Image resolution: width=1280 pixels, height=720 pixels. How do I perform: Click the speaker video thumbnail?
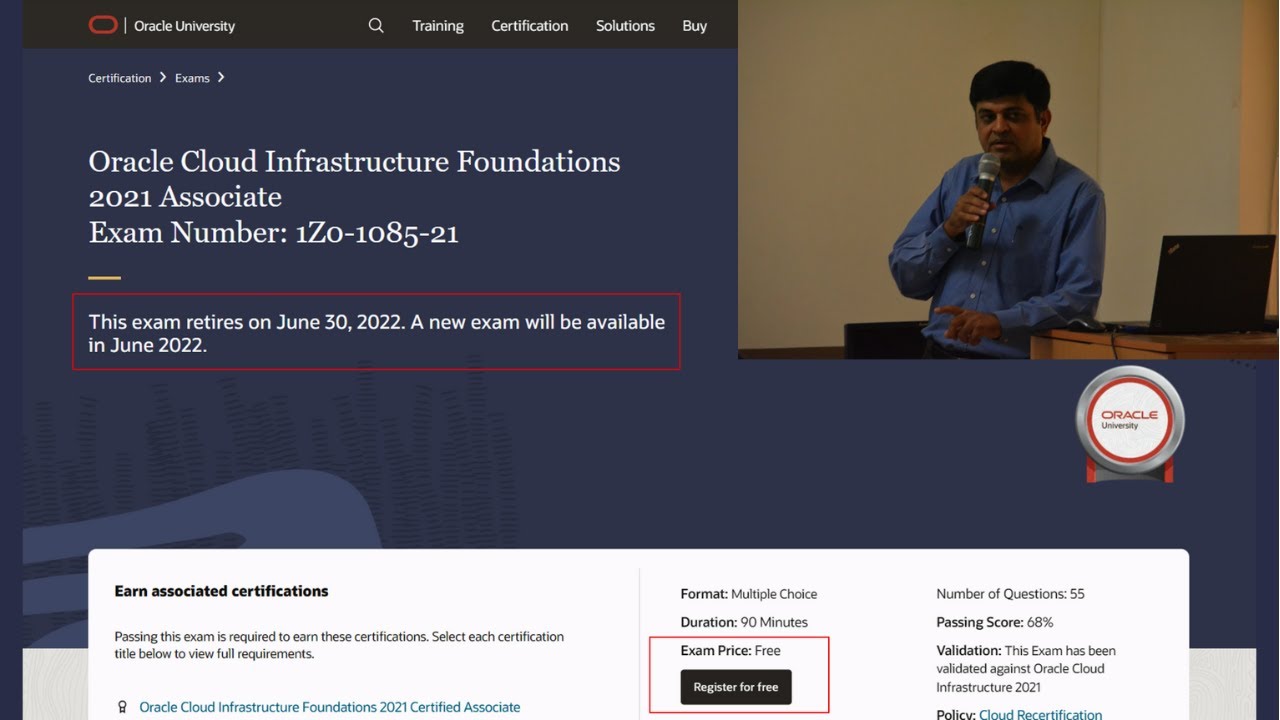(1008, 179)
